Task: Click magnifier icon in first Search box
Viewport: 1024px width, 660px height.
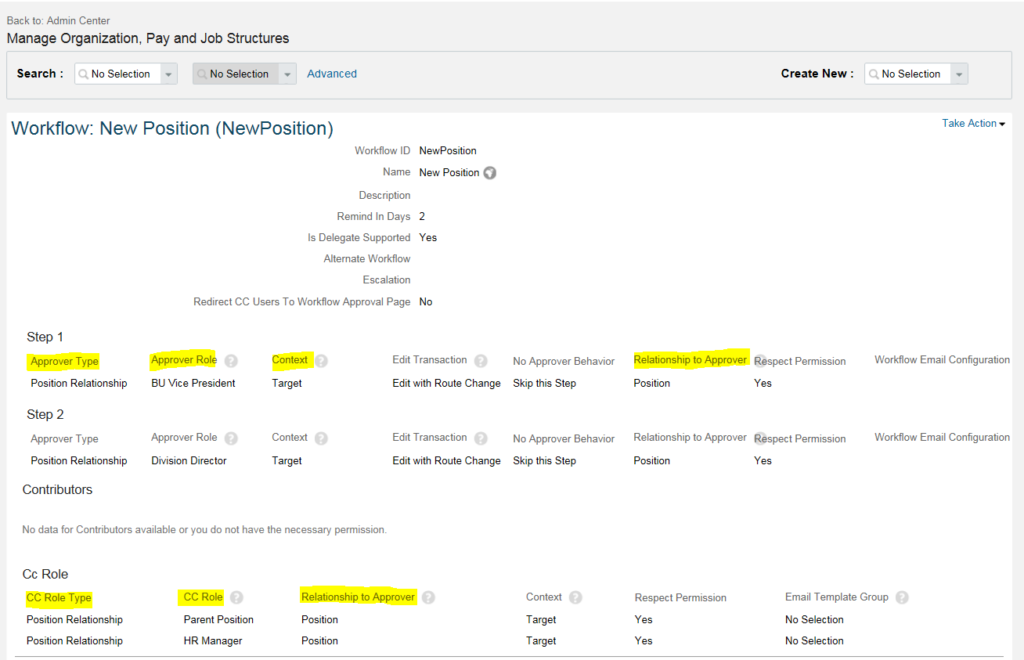Action: [x=83, y=74]
